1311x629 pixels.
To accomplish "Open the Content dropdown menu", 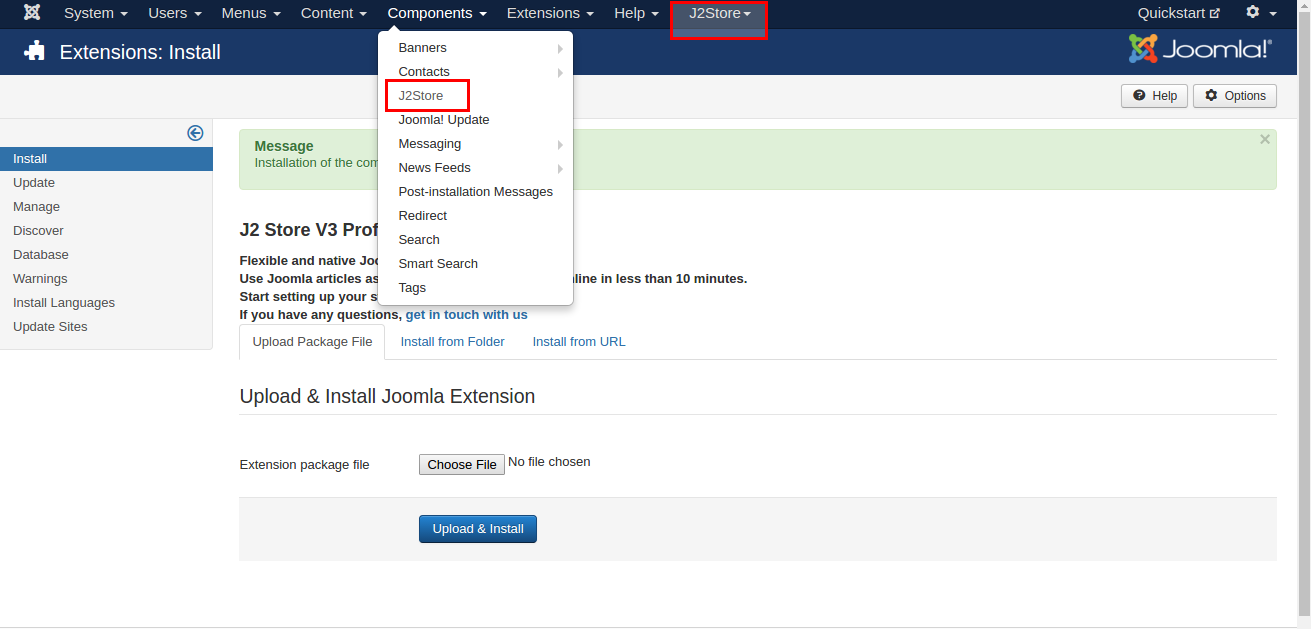I will (334, 13).
